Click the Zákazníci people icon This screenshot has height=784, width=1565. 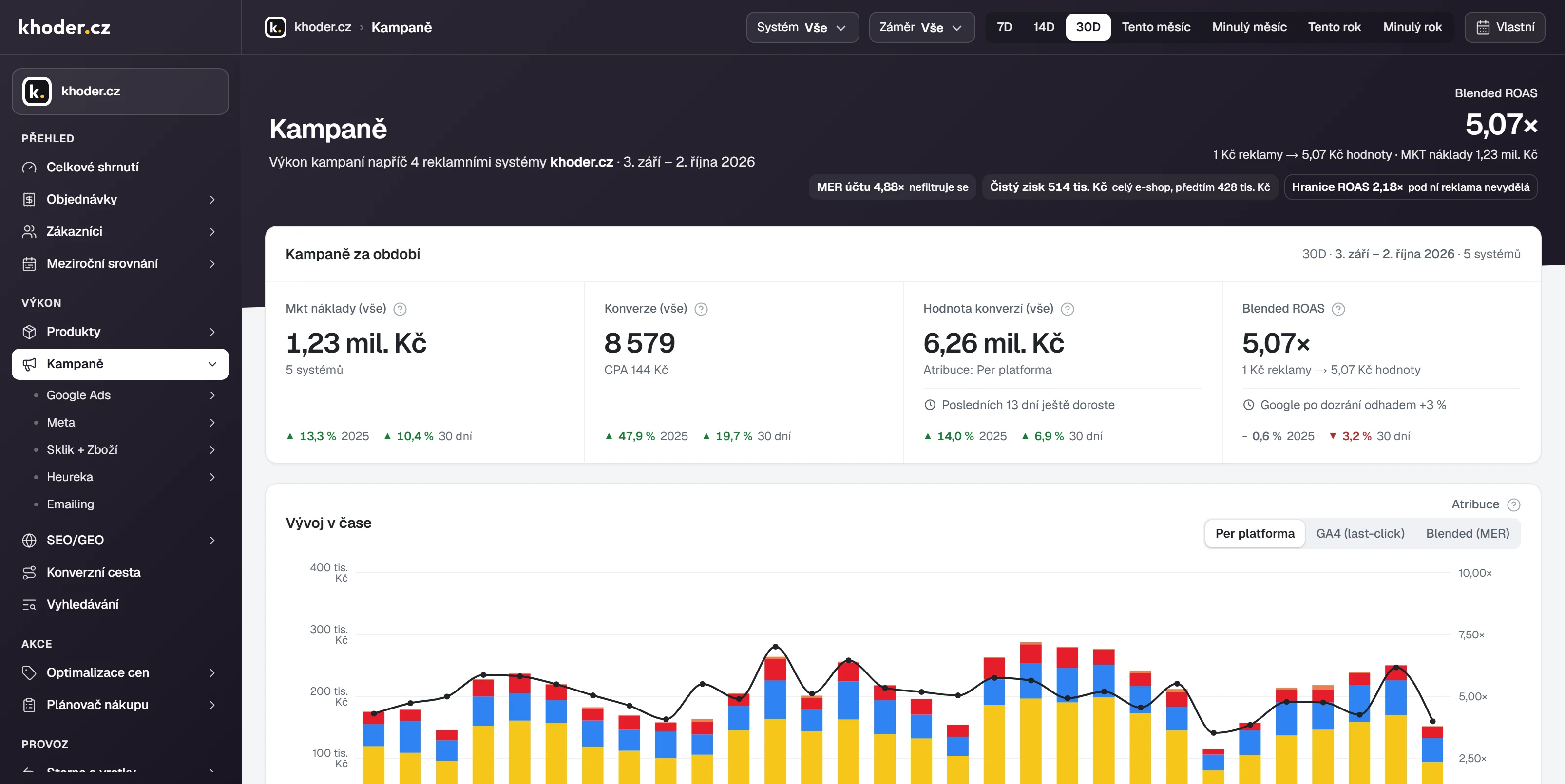pos(29,231)
